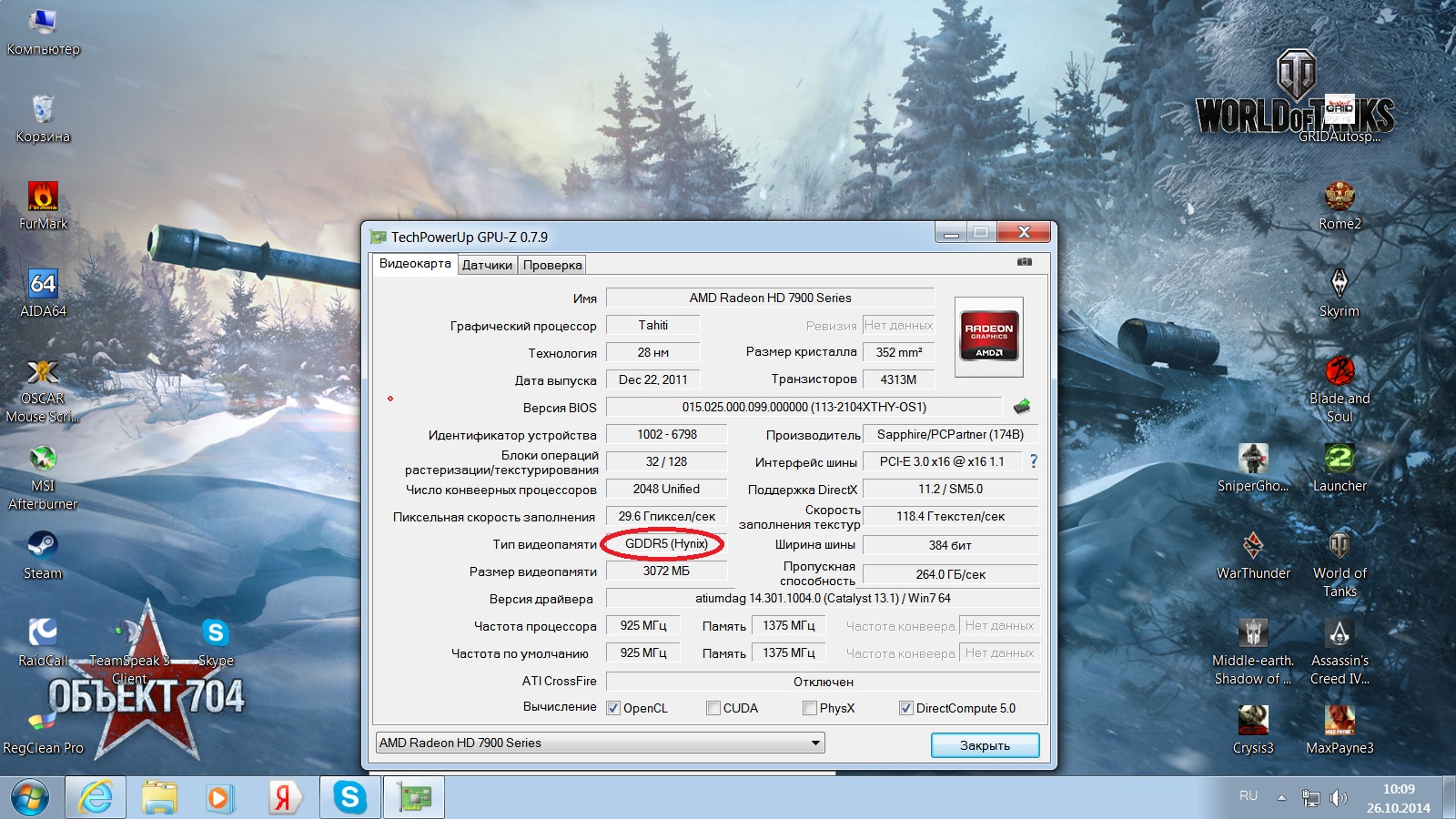Click the 3072 МБ memory size field
1456x819 pixels.
(x=666, y=571)
